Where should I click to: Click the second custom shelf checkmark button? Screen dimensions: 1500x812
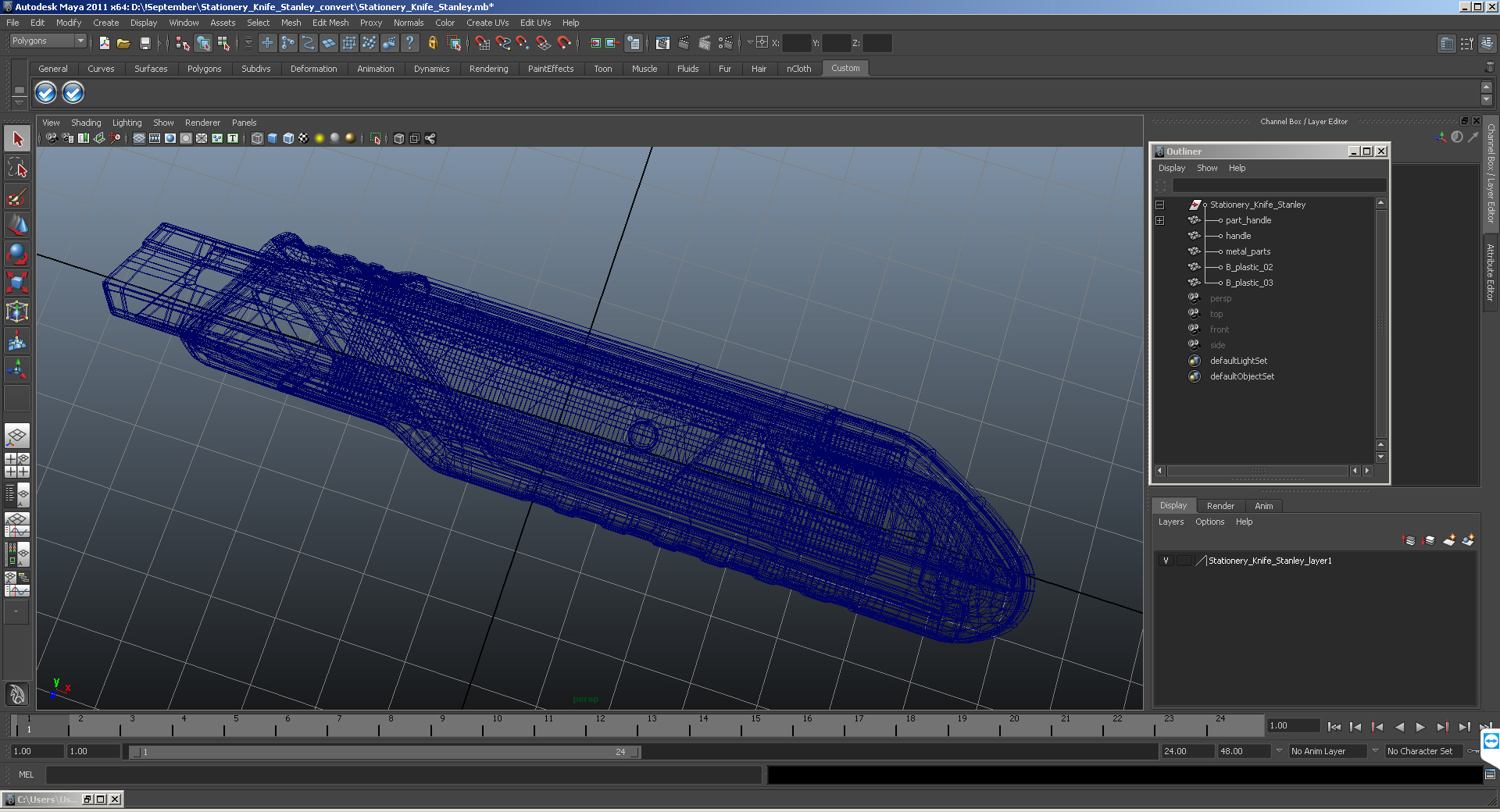click(73, 93)
